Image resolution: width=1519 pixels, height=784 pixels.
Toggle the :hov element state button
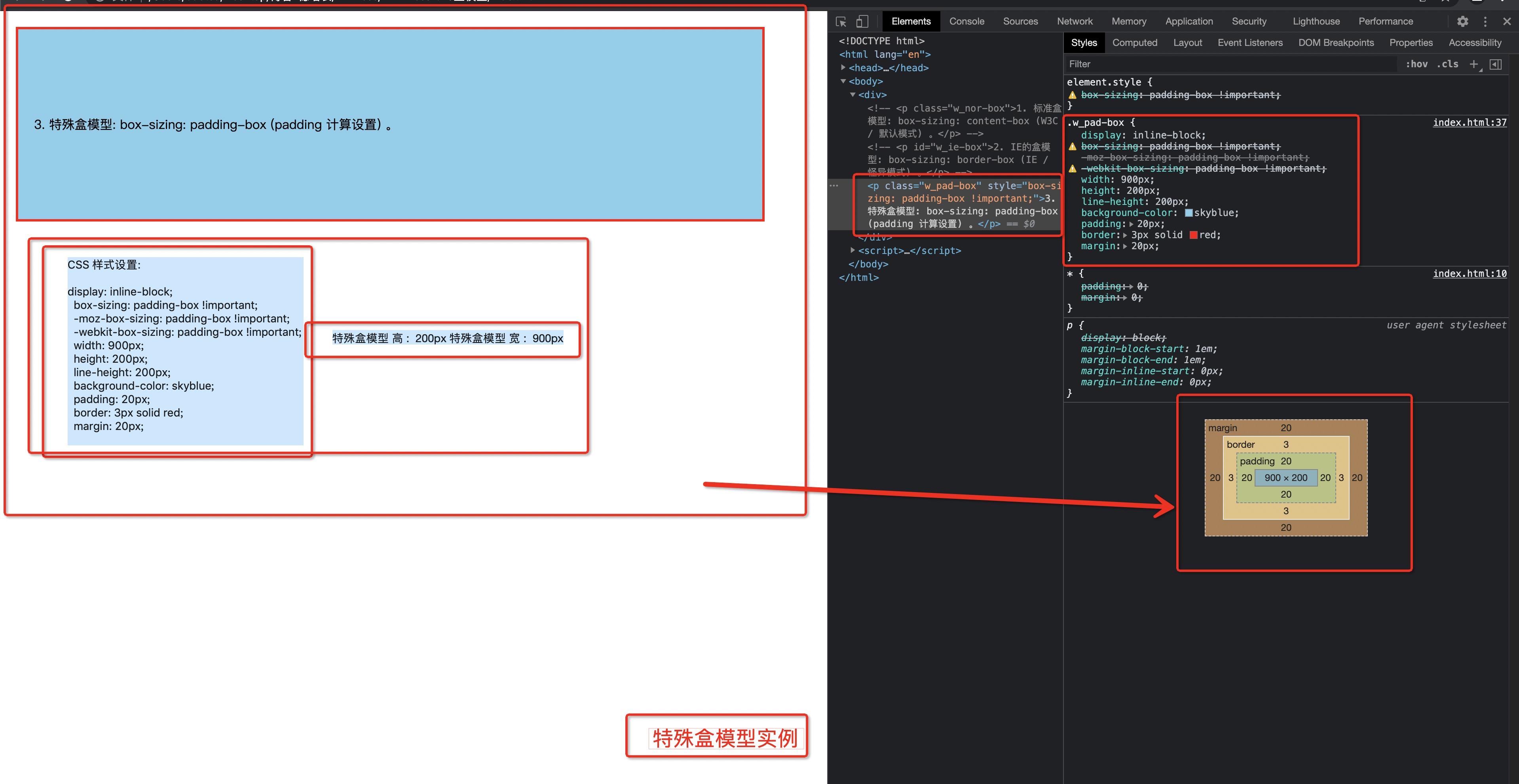pos(1416,64)
